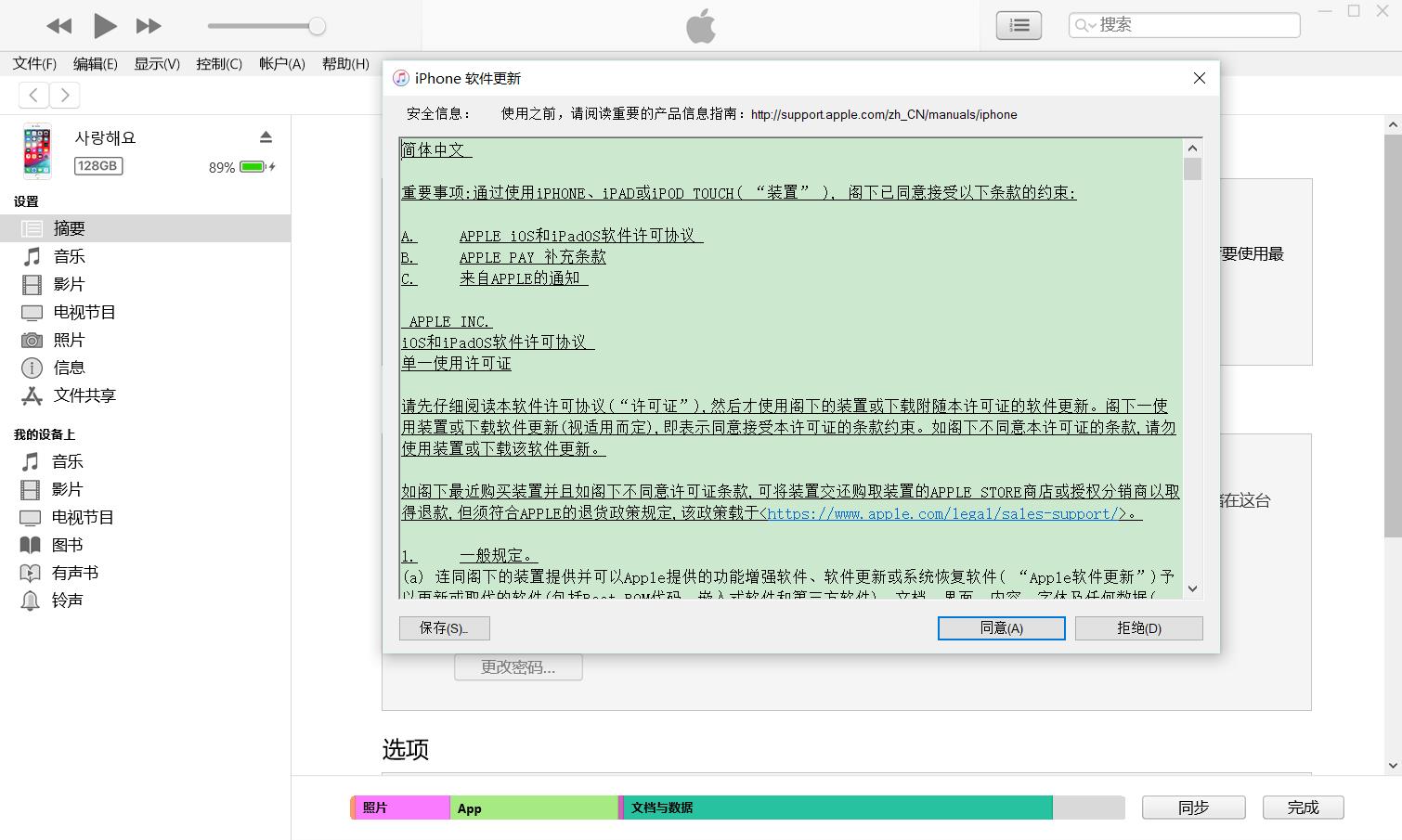This screenshot has width=1402, height=840.
Task: Select 图书 under 我的设备上
Action: [67, 545]
